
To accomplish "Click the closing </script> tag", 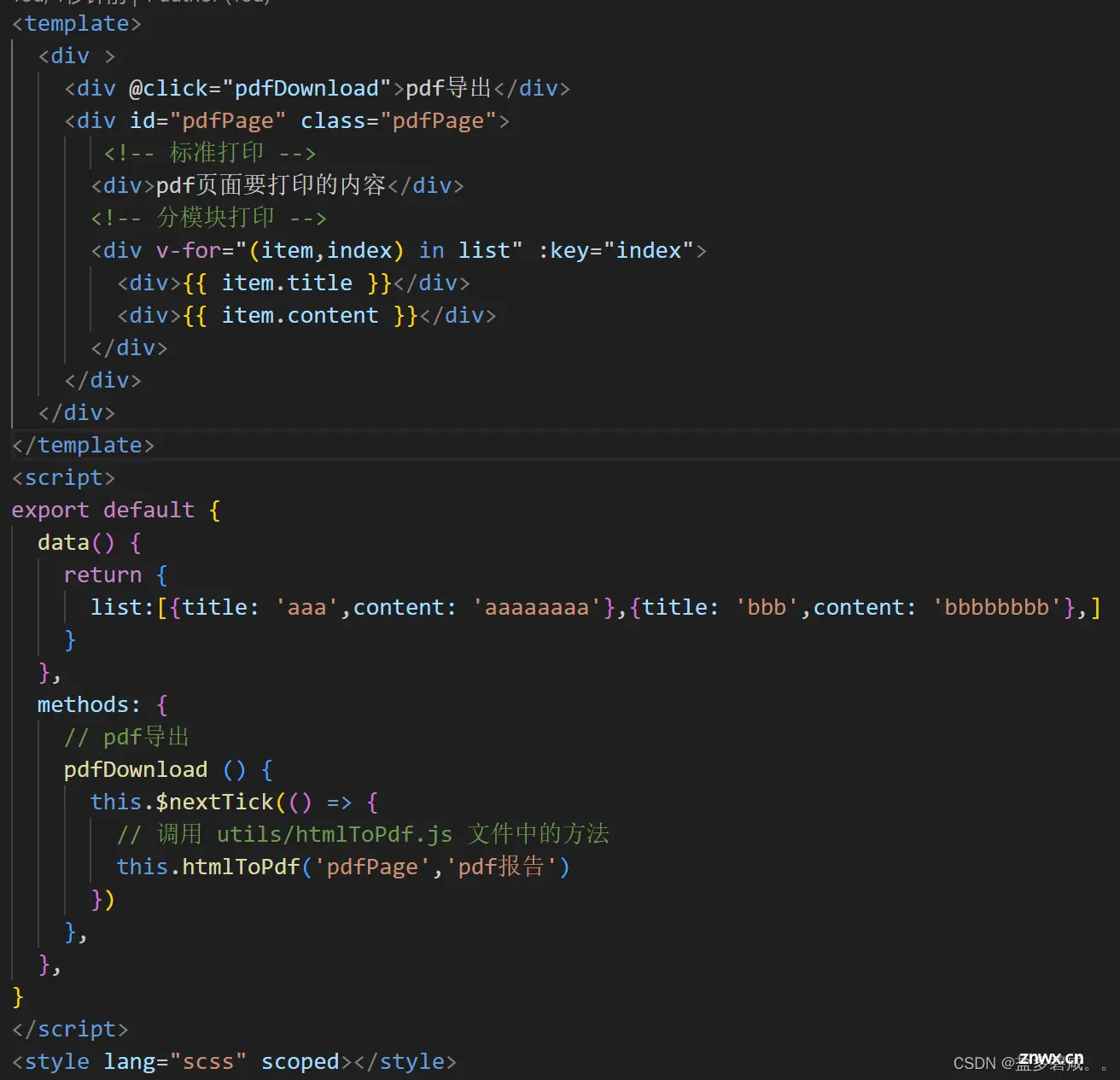I will pos(70,1030).
